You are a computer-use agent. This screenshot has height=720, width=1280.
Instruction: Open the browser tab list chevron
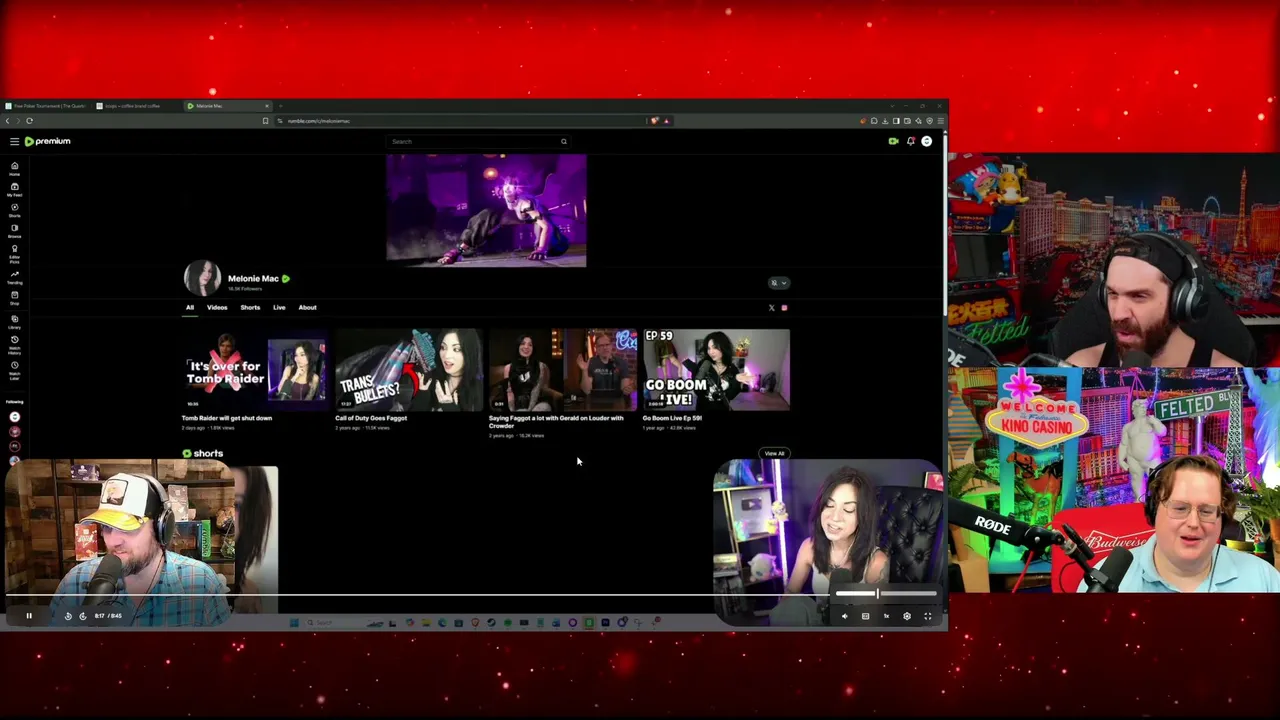[893, 106]
